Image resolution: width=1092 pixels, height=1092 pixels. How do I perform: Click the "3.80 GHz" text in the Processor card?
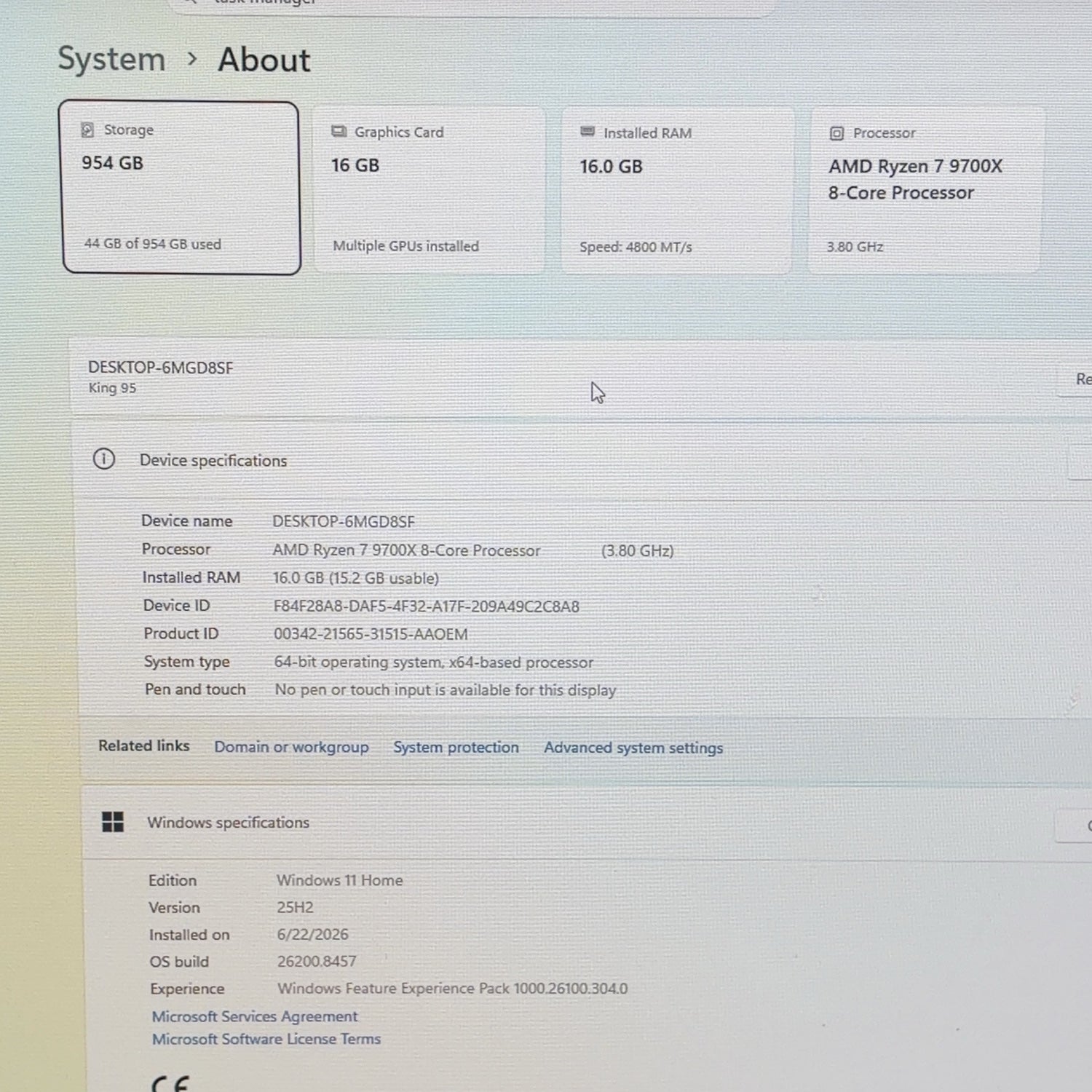click(855, 247)
